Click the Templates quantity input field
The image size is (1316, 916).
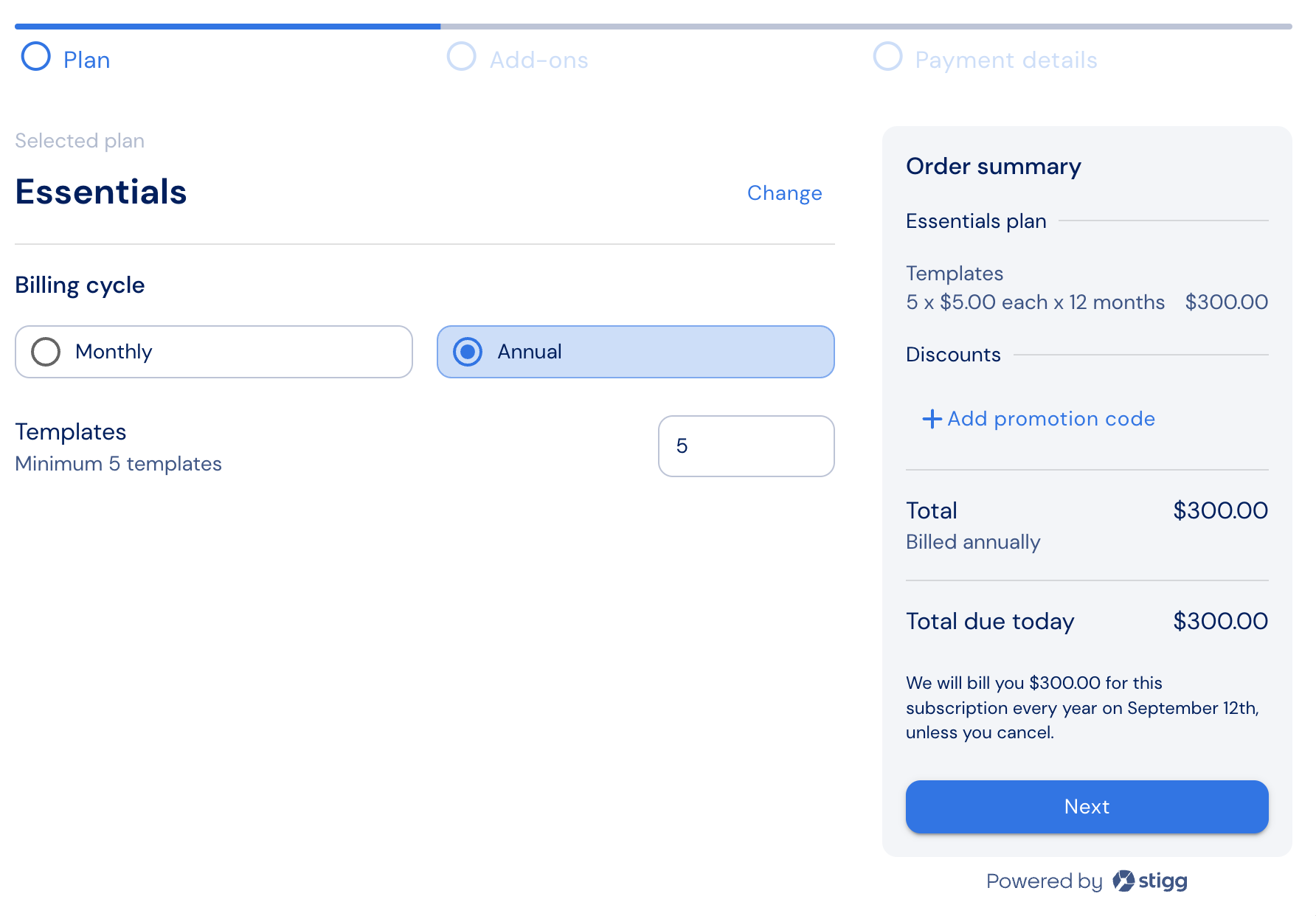(747, 446)
